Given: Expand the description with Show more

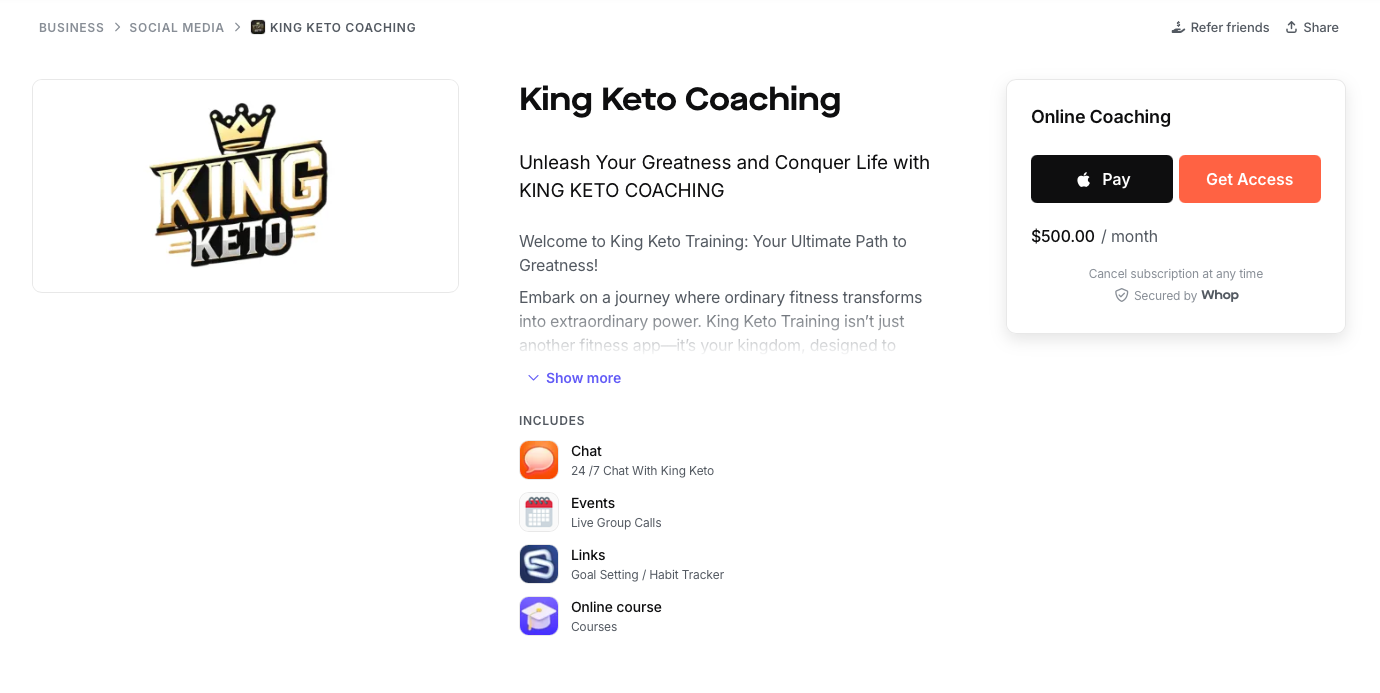Looking at the screenshot, I should 583,377.
